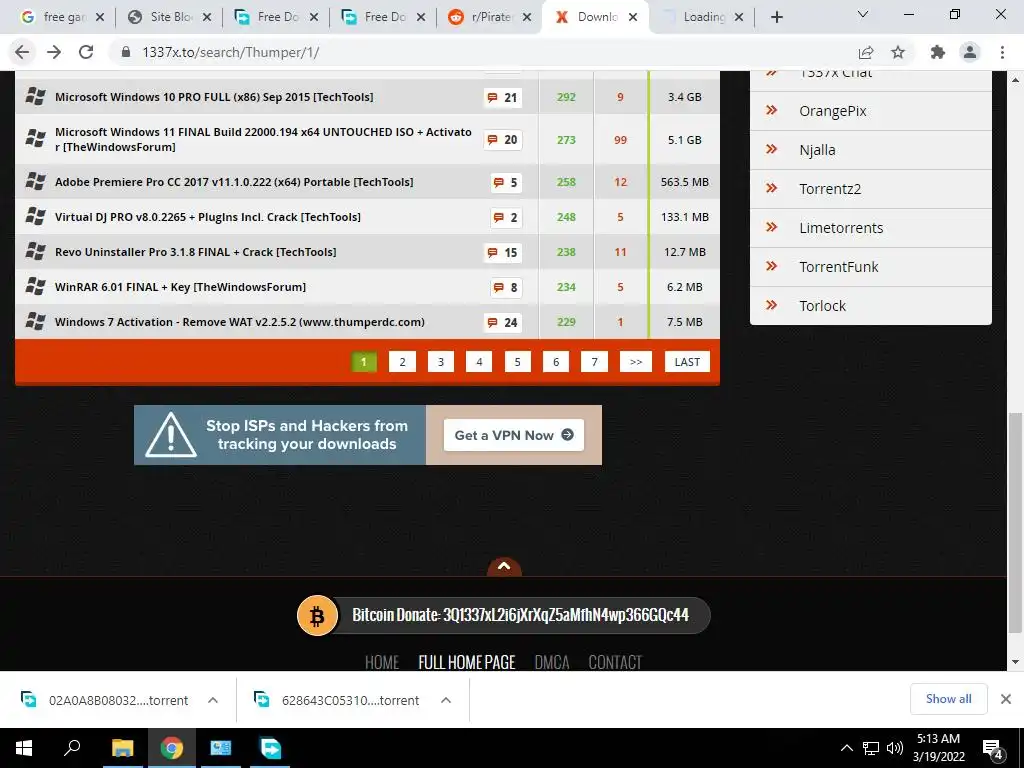Open File Explorer from the taskbar

pos(122,748)
